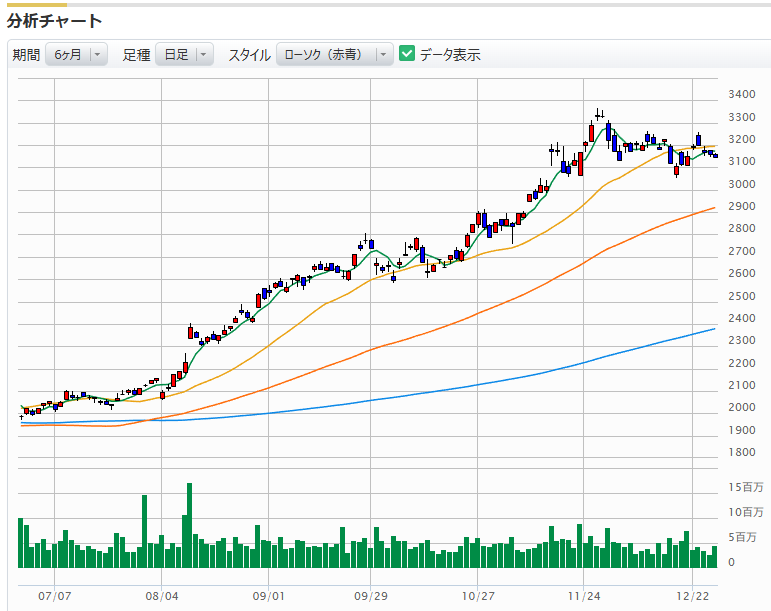Viewport: 771px width, 611px height.
Task: Click the 15百万 volume axis label
Action: 745,488
